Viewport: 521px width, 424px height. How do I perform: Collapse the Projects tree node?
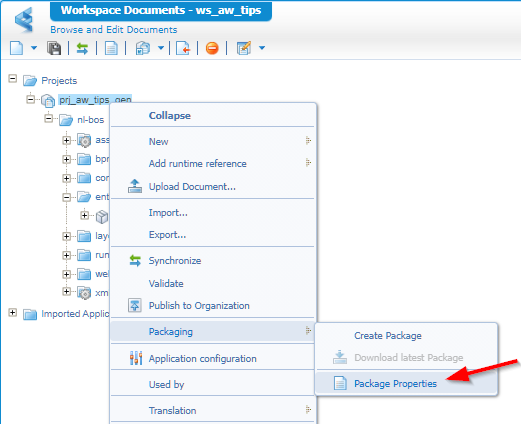pyautogui.click(x=13, y=79)
